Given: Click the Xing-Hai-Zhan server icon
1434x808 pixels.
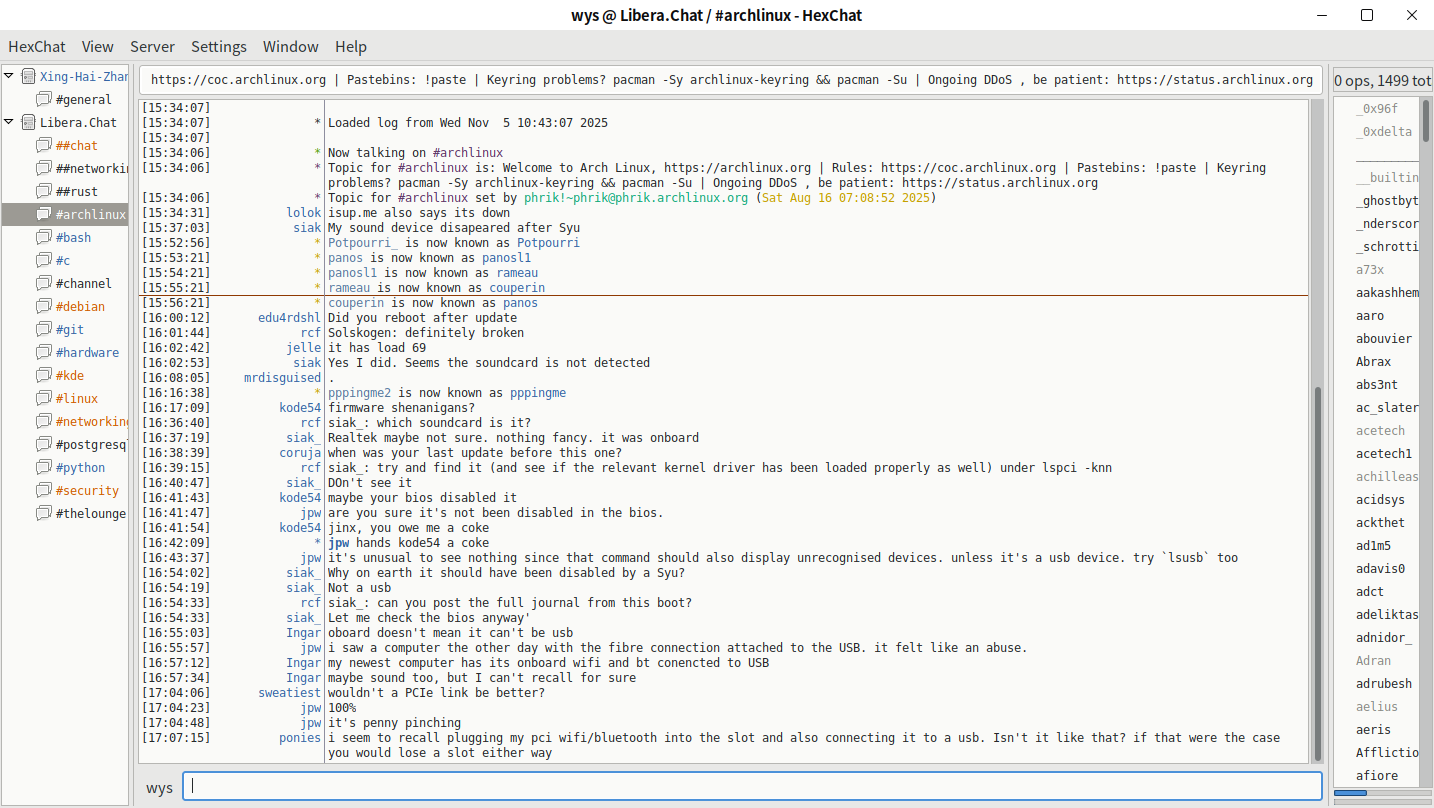Looking at the screenshot, I should pyautogui.click(x=27, y=76).
